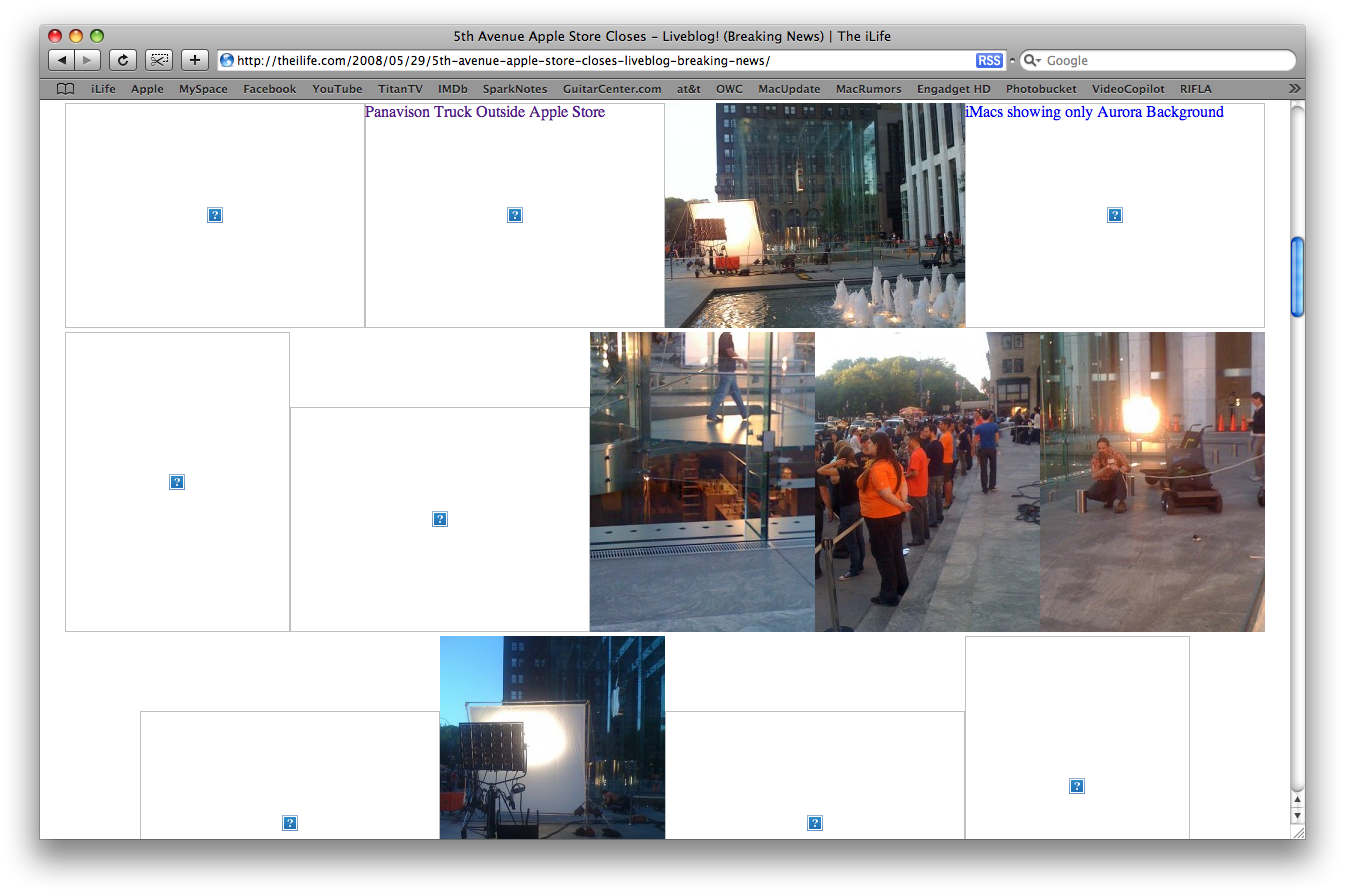This screenshot has width=1345, height=894.
Task: Open the bookmarks library book icon
Action: pyautogui.click(x=65, y=89)
